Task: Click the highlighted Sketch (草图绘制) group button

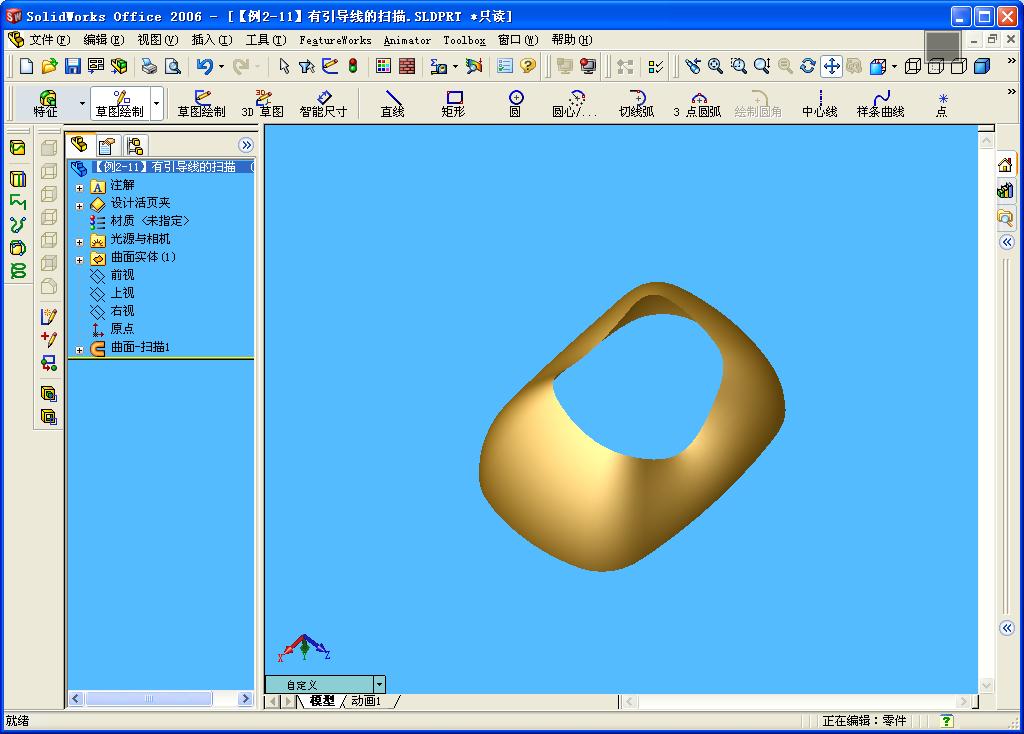Action: tap(120, 104)
